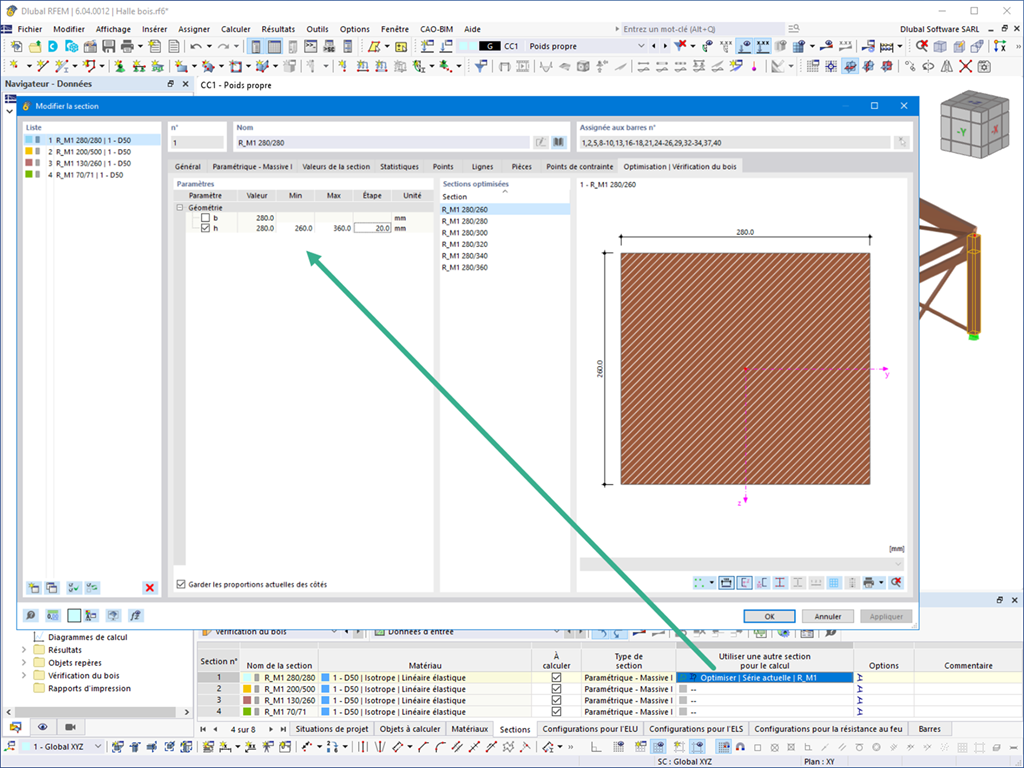Click the magnet snap icon in the bottom status toolbar
This screenshot has width=1024, height=768.
740,746
